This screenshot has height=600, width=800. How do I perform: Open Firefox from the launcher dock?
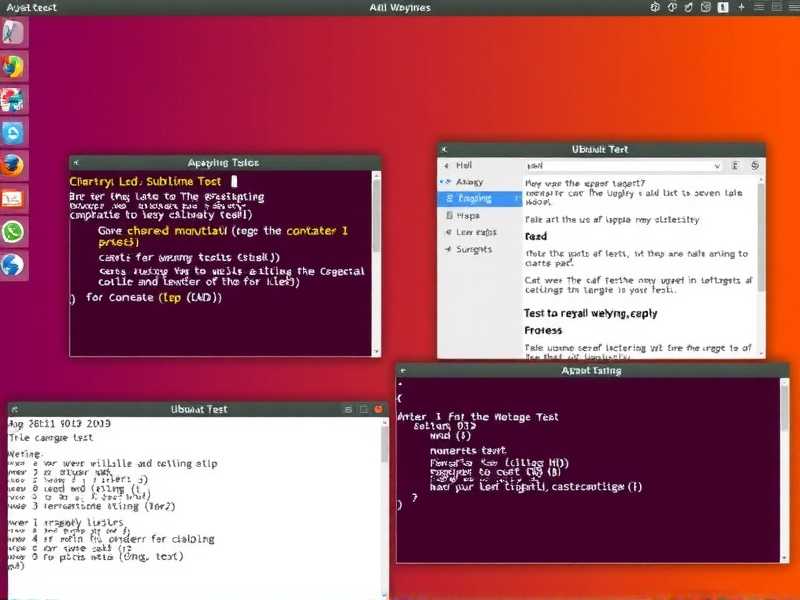click(14, 165)
